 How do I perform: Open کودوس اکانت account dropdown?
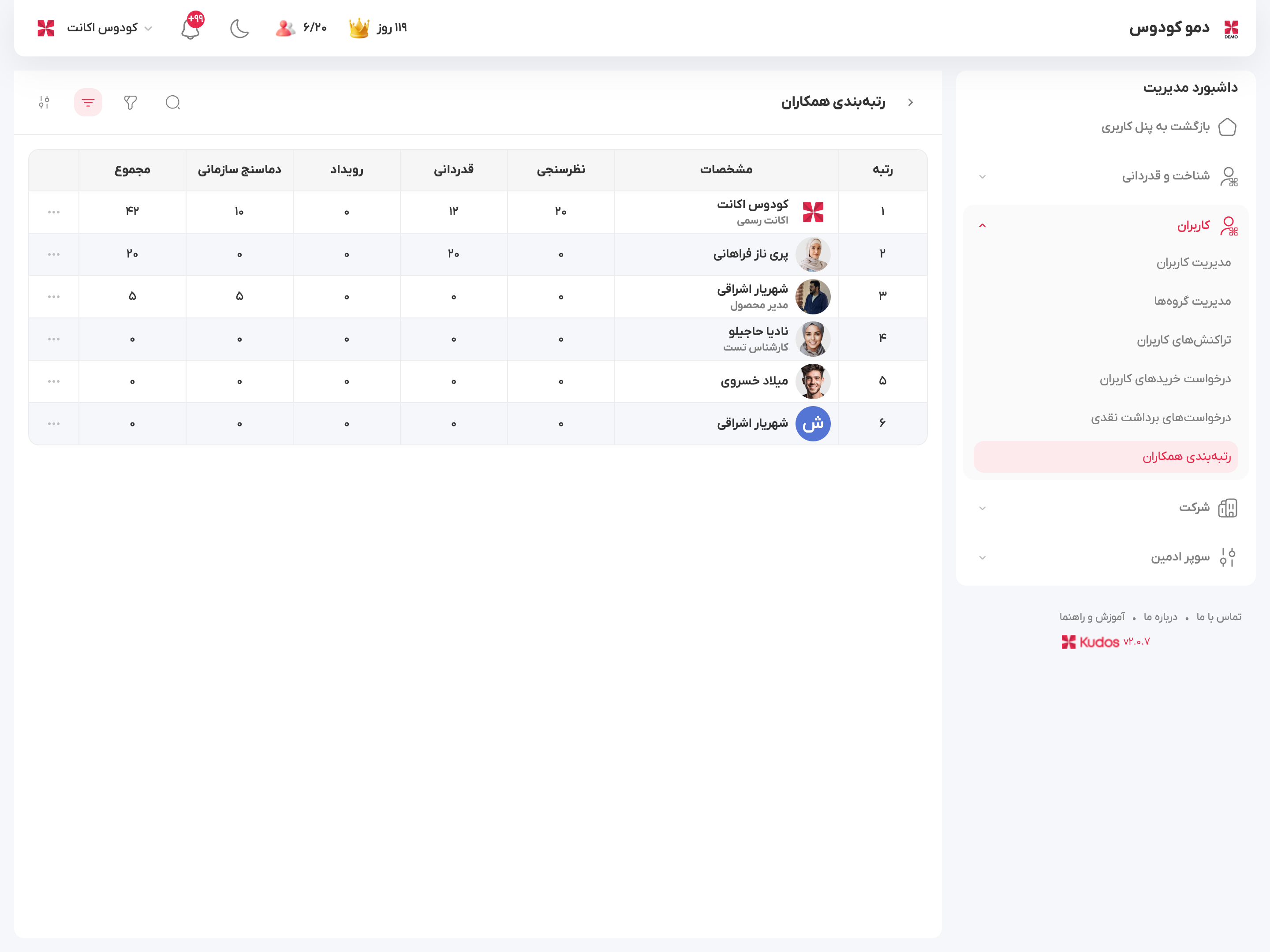[103, 28]
